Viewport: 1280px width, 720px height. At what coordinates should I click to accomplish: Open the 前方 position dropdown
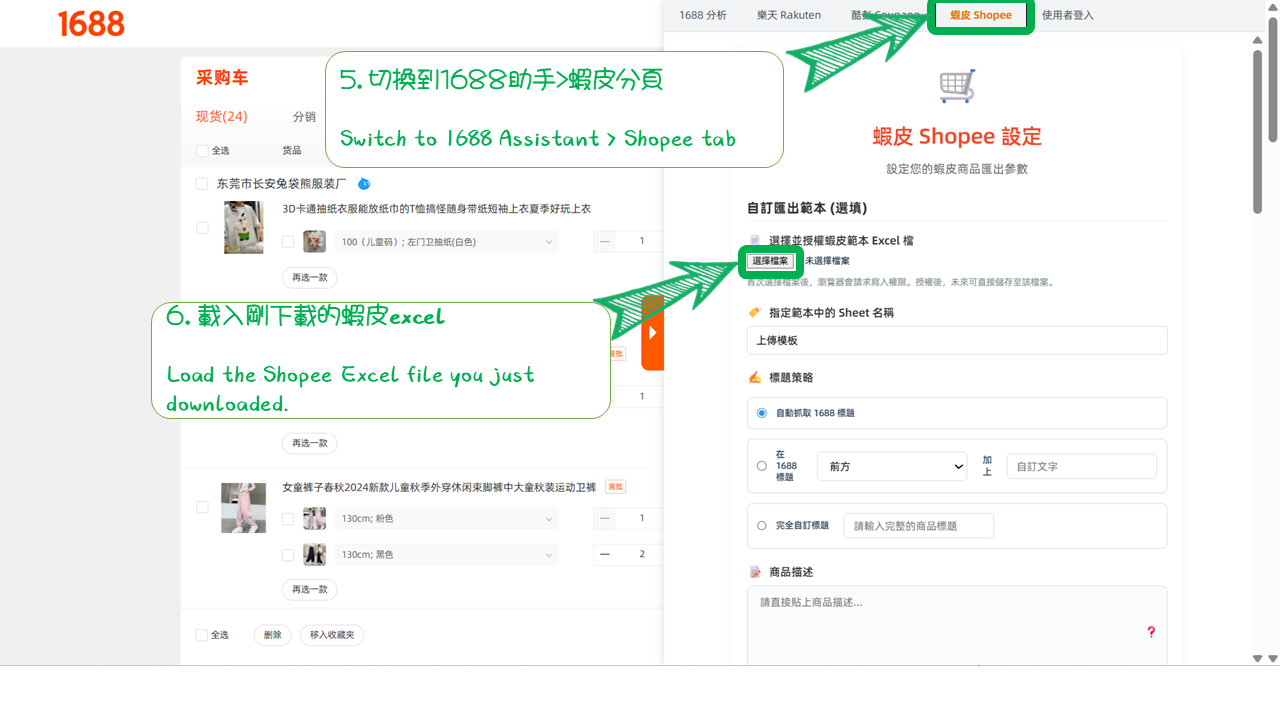pos(891,466)
